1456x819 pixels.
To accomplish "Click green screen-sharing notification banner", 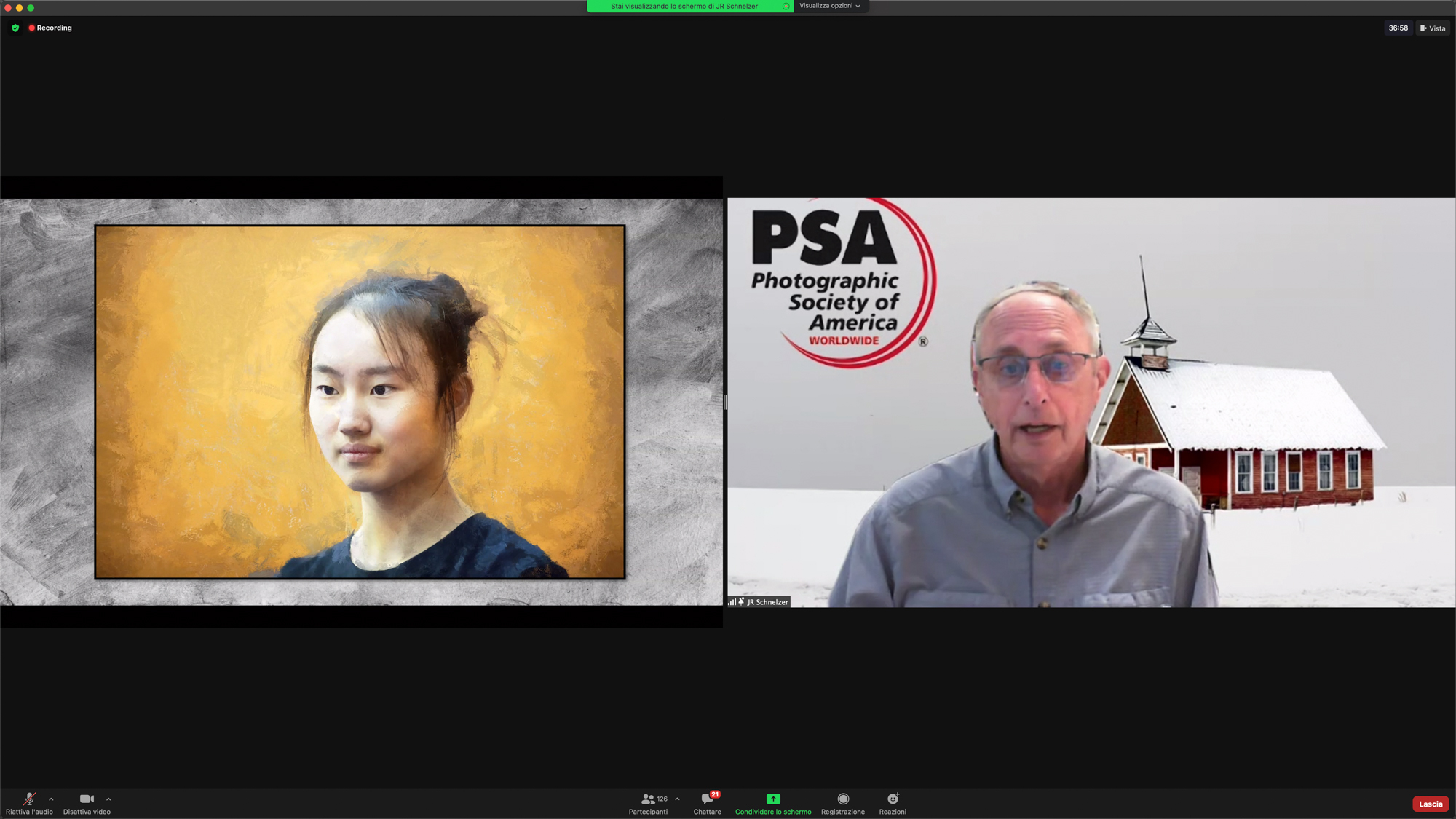I will pyautogui.click(x=690, y=6).
